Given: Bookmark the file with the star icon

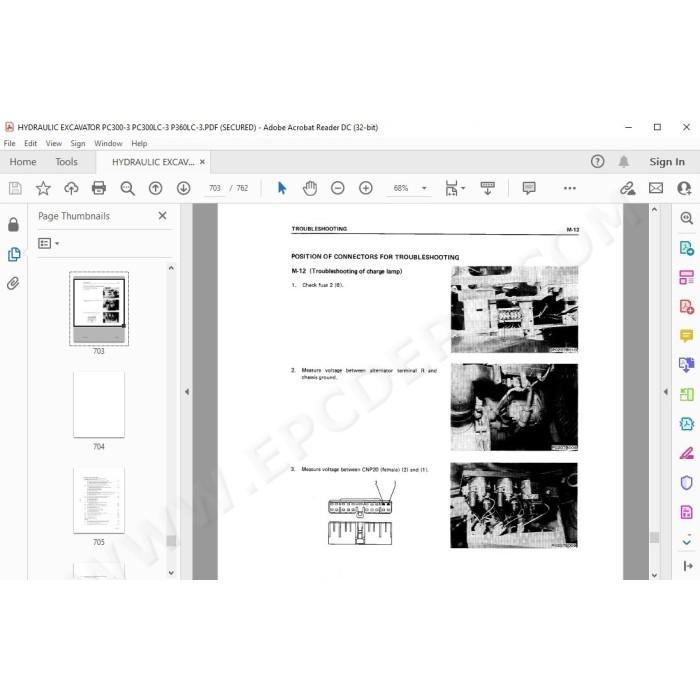Looking at the screenshot, I should click(43, 188).
